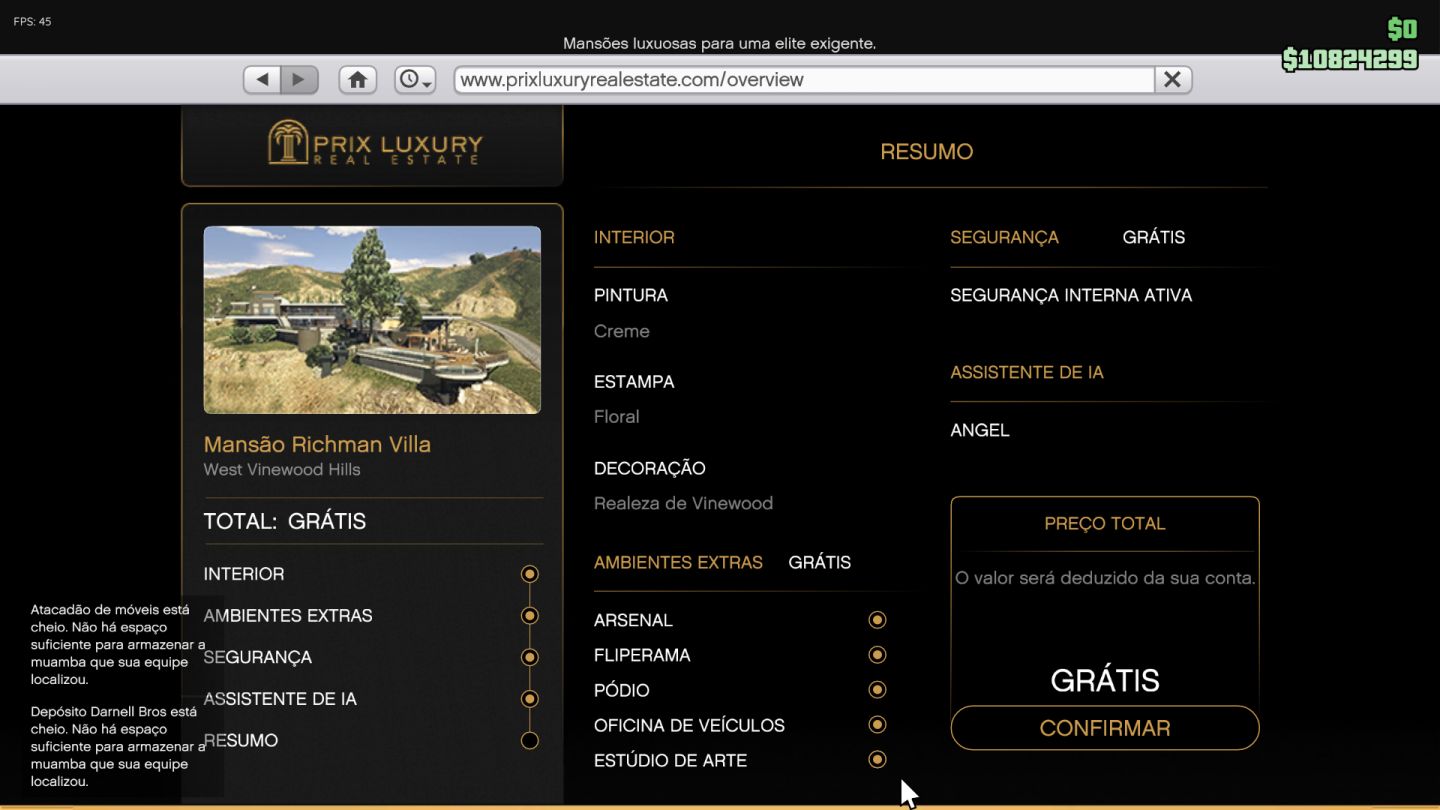Click the AI assistant name 'Angel'
The image size is (1440, 810).
(x=980, y=431)
